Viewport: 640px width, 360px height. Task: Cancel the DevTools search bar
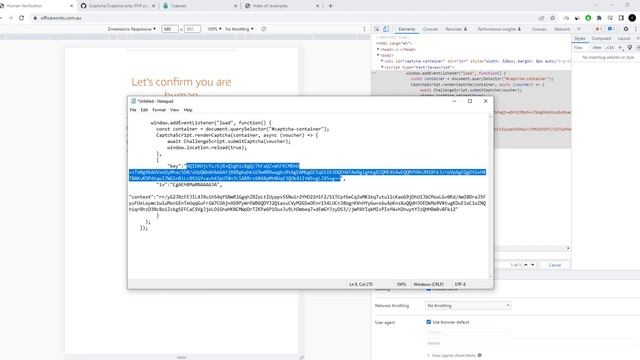pos(554,265)
